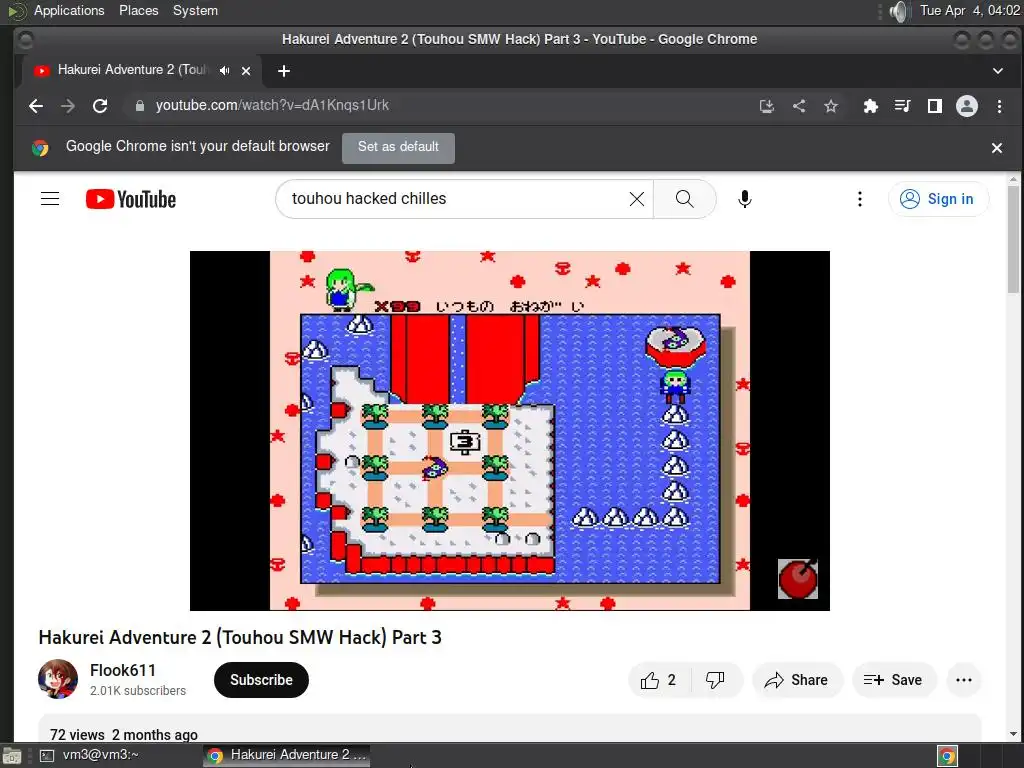Click the Share button under the video
This screenshot has width=1024, height=768.
797,680
